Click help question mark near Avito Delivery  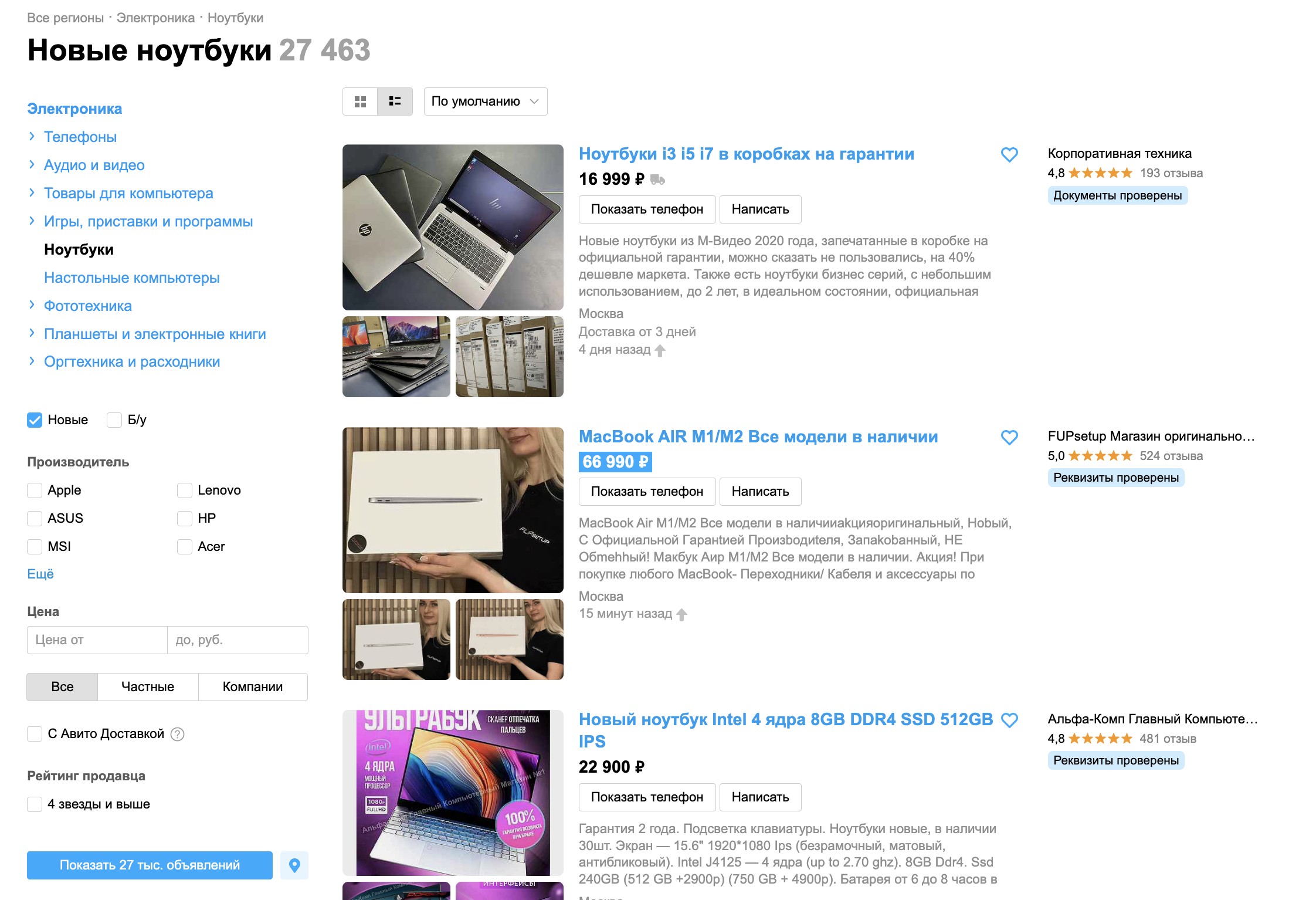(177, 734)
